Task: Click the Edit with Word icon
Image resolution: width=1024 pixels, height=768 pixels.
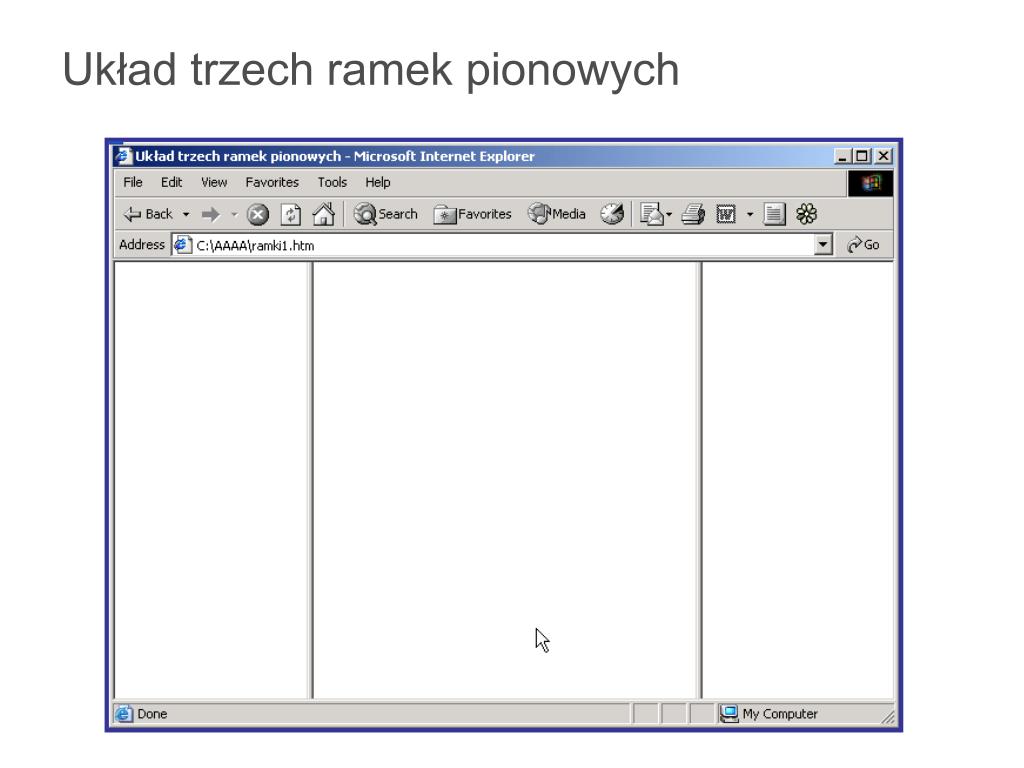Action: point(726,214)
